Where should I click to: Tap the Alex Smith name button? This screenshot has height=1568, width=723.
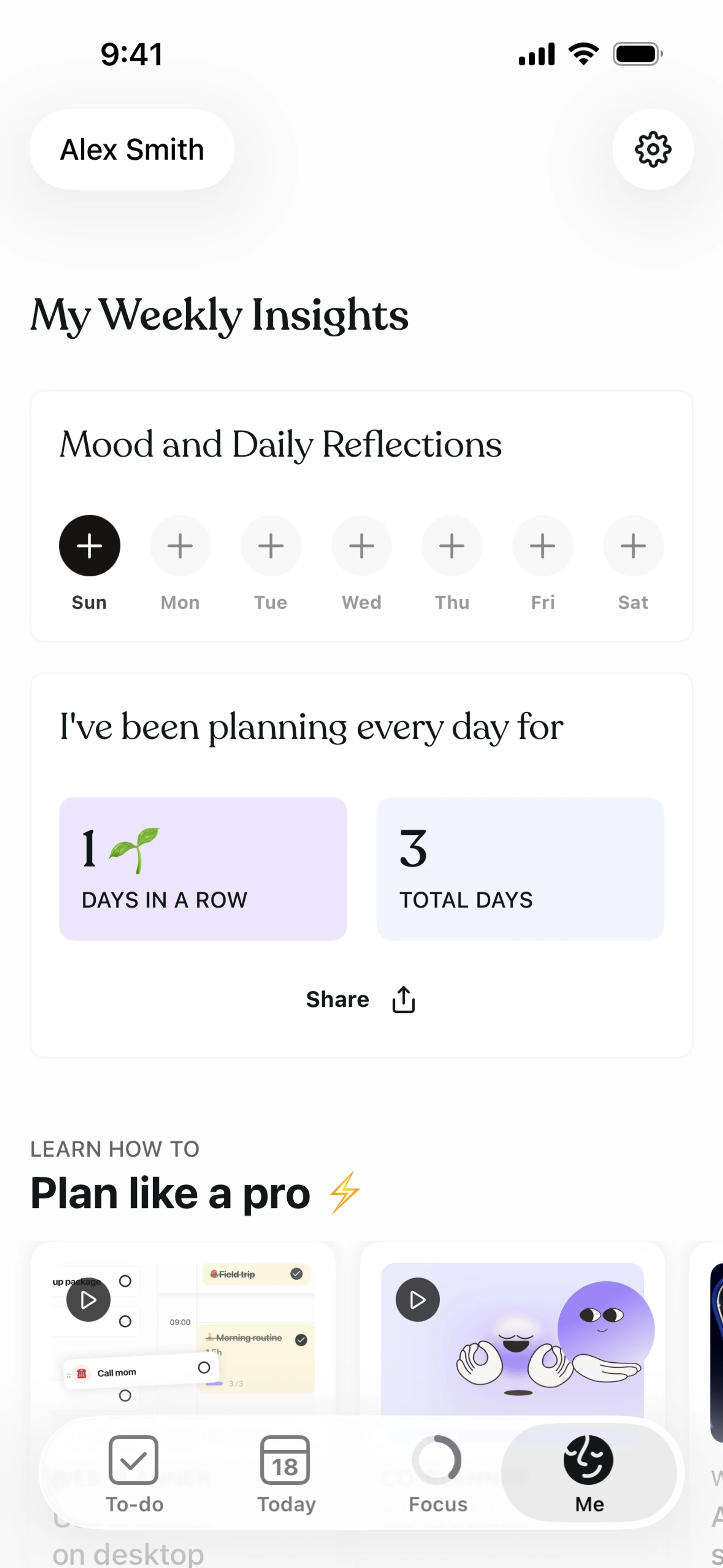pyautogui.click(x=132, y=149)
